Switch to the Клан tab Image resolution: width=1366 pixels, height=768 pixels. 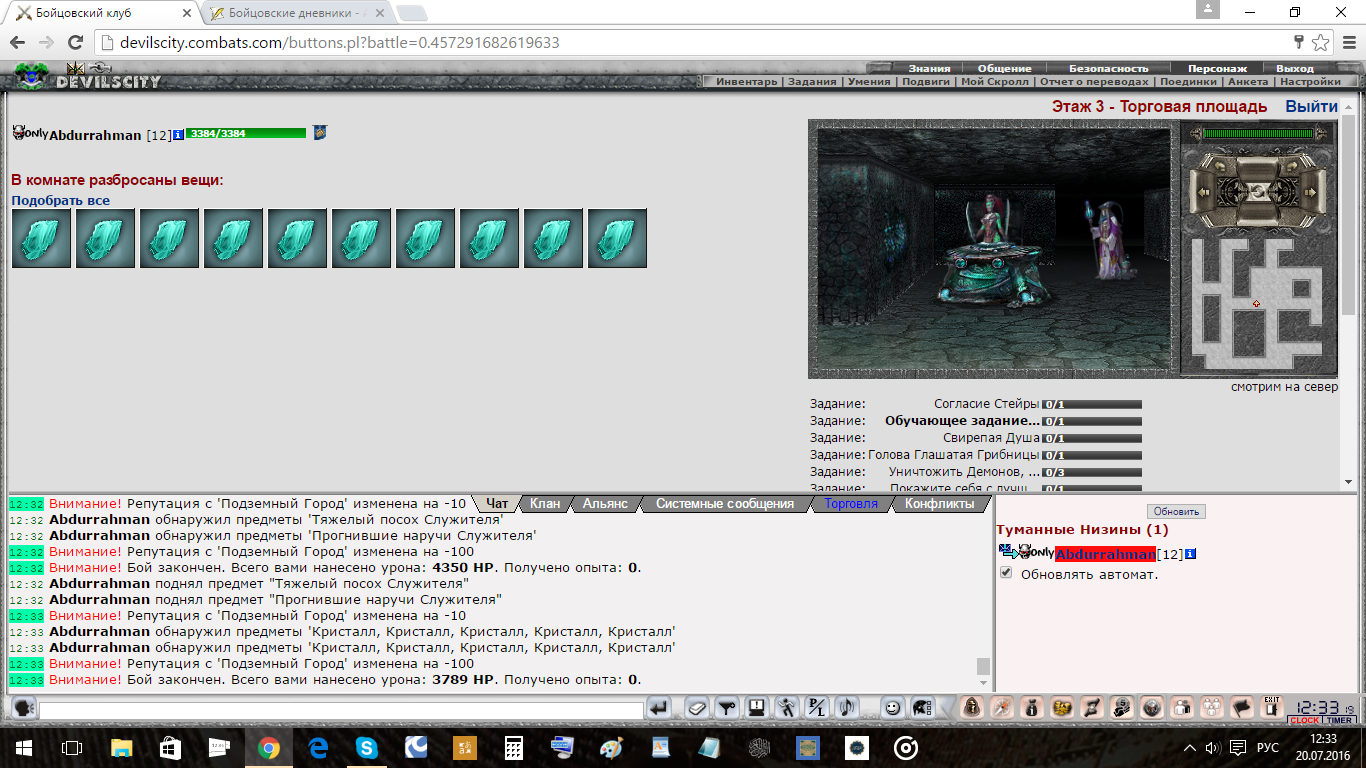pyautogui.click(x=545, y=504)
